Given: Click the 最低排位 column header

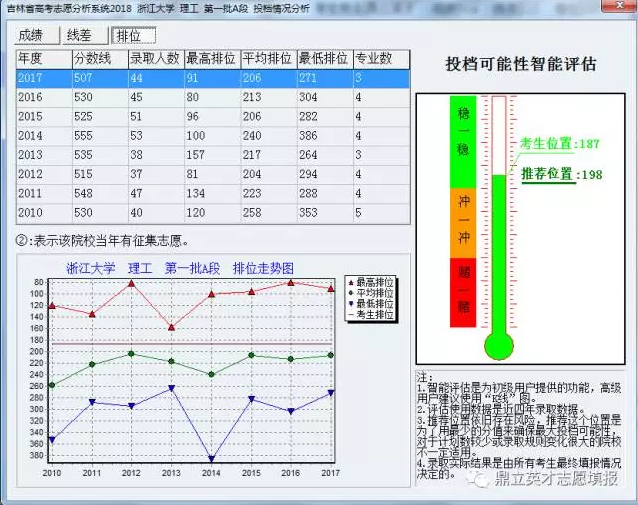Looking at the screenshot, I should [325, 59].
